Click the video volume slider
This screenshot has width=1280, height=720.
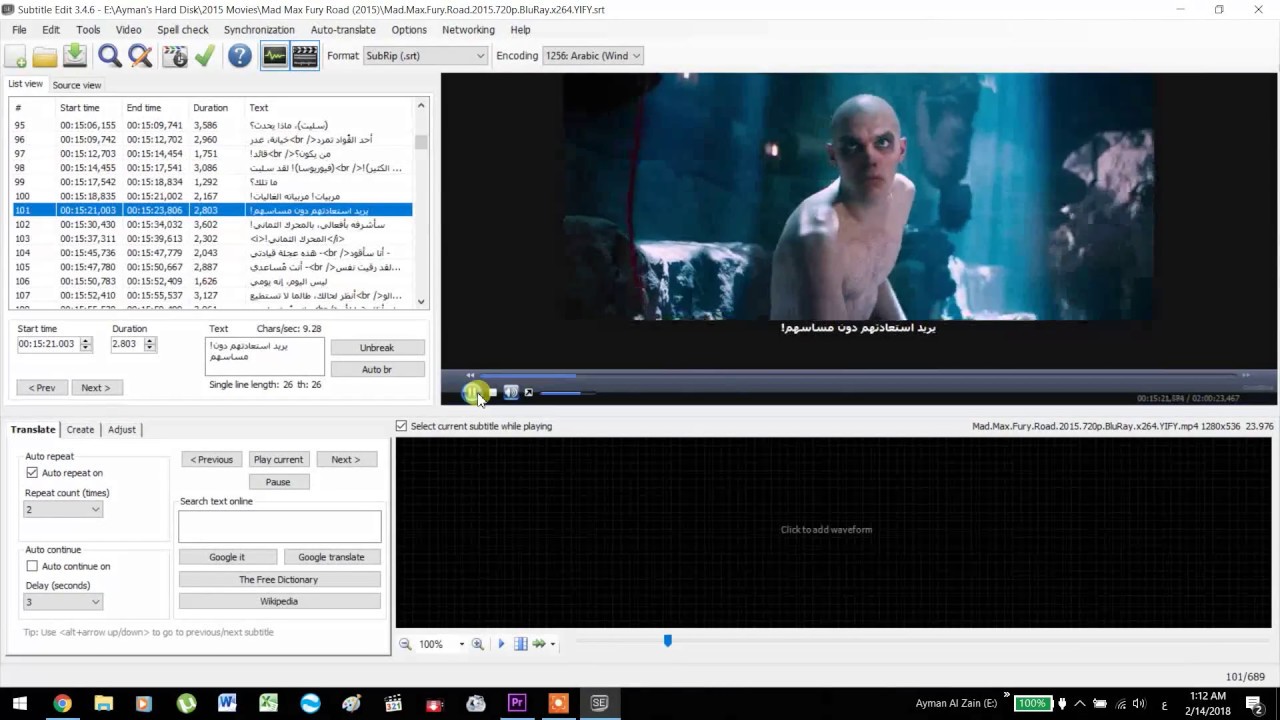click(x=565, y=393)
